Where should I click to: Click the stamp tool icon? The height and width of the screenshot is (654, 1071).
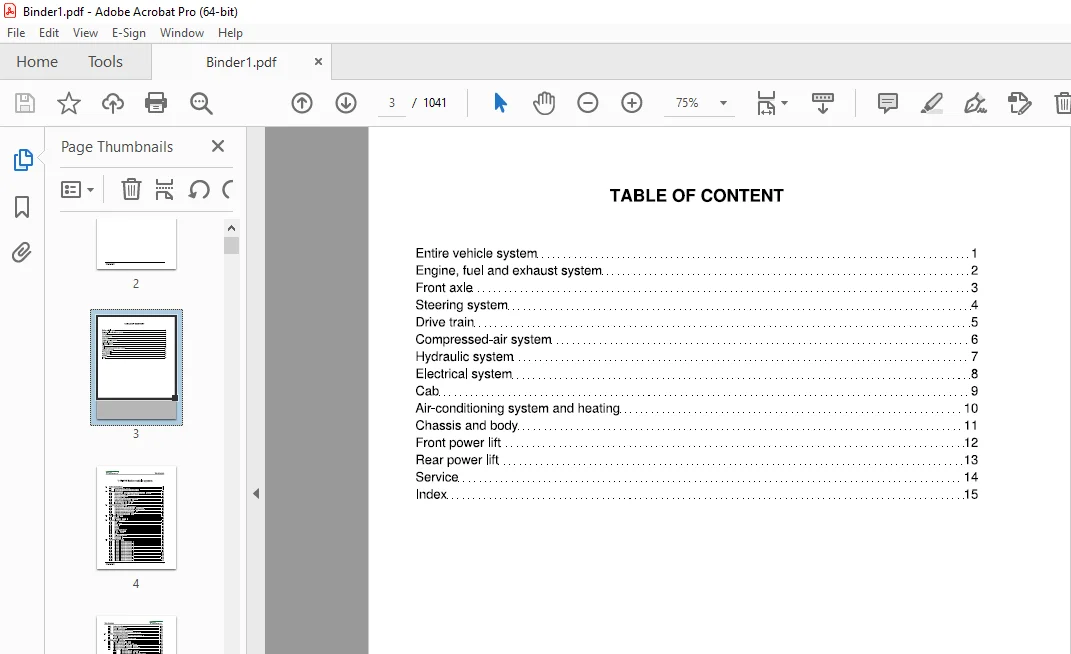point(1019,103)
